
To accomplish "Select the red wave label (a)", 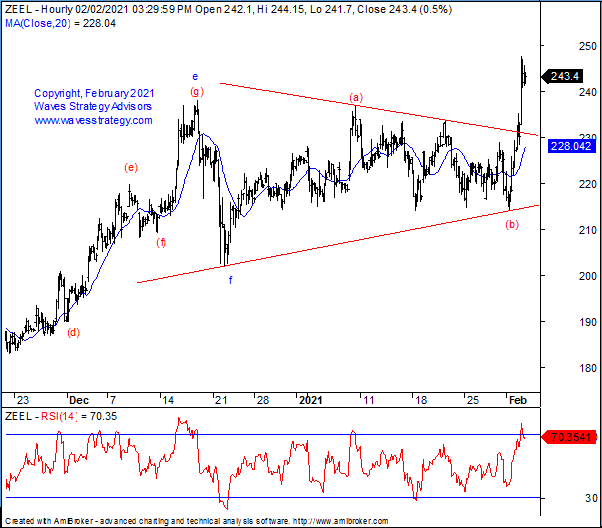I will pos(356,98).
